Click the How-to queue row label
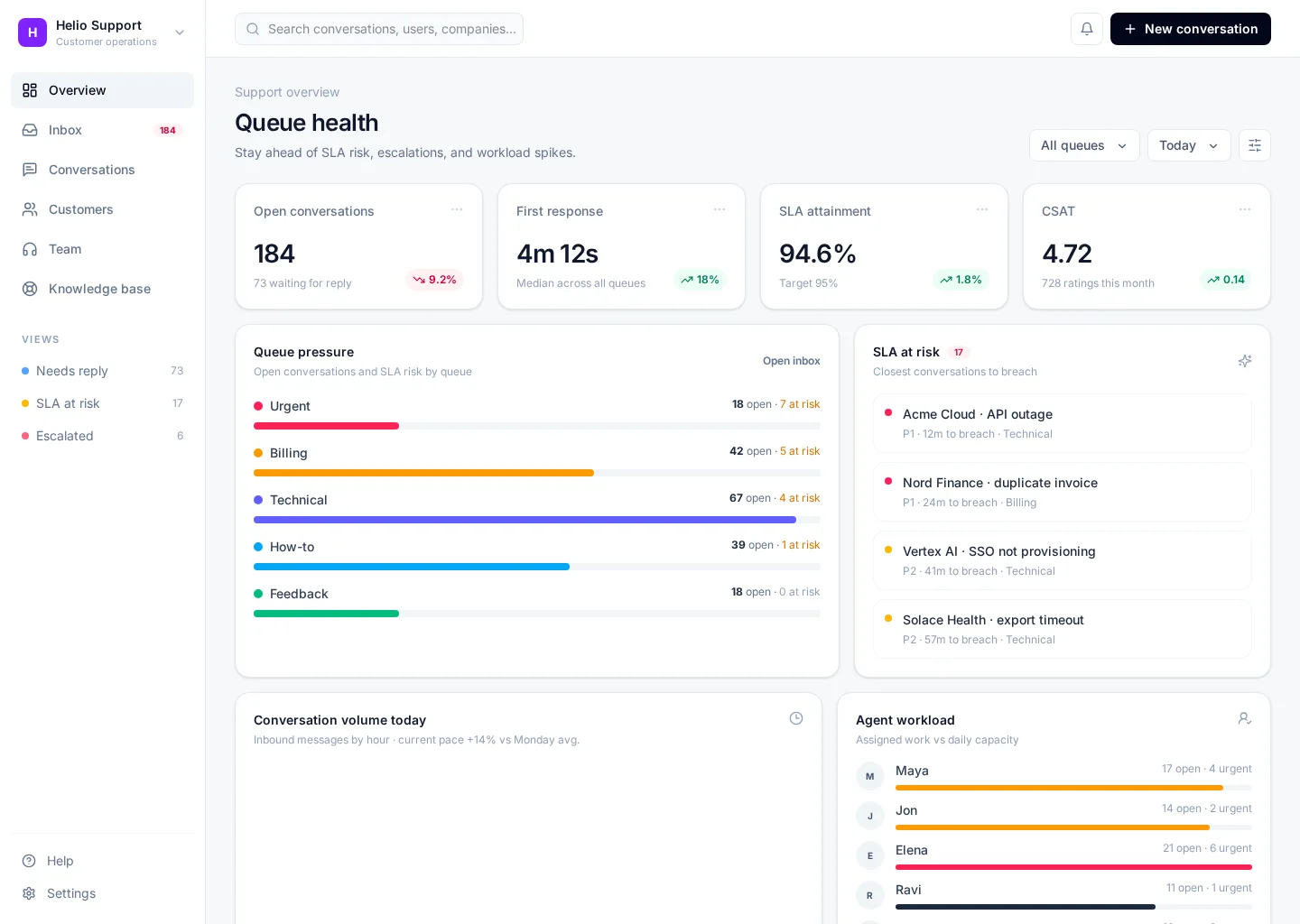This screenshot has width=1300, height=924. pos(292,547)
